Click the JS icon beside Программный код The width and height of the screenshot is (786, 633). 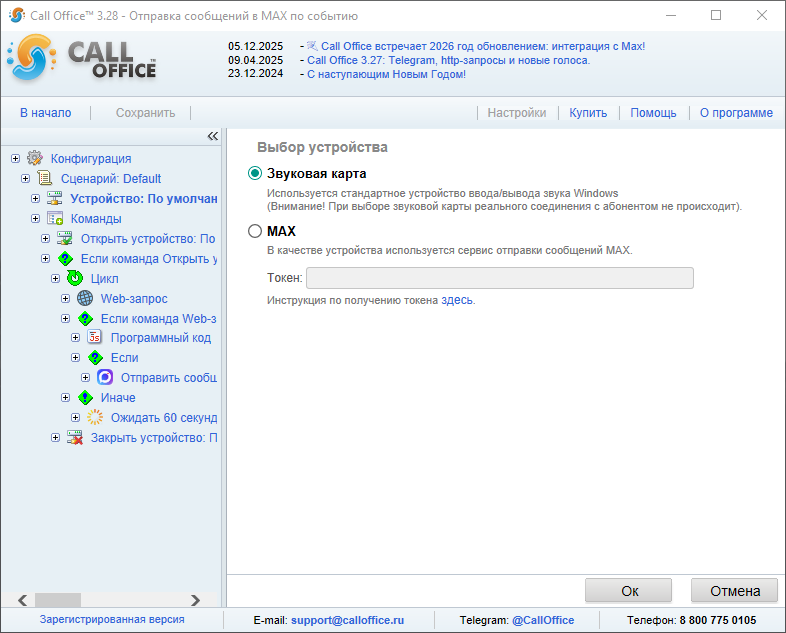95,338
